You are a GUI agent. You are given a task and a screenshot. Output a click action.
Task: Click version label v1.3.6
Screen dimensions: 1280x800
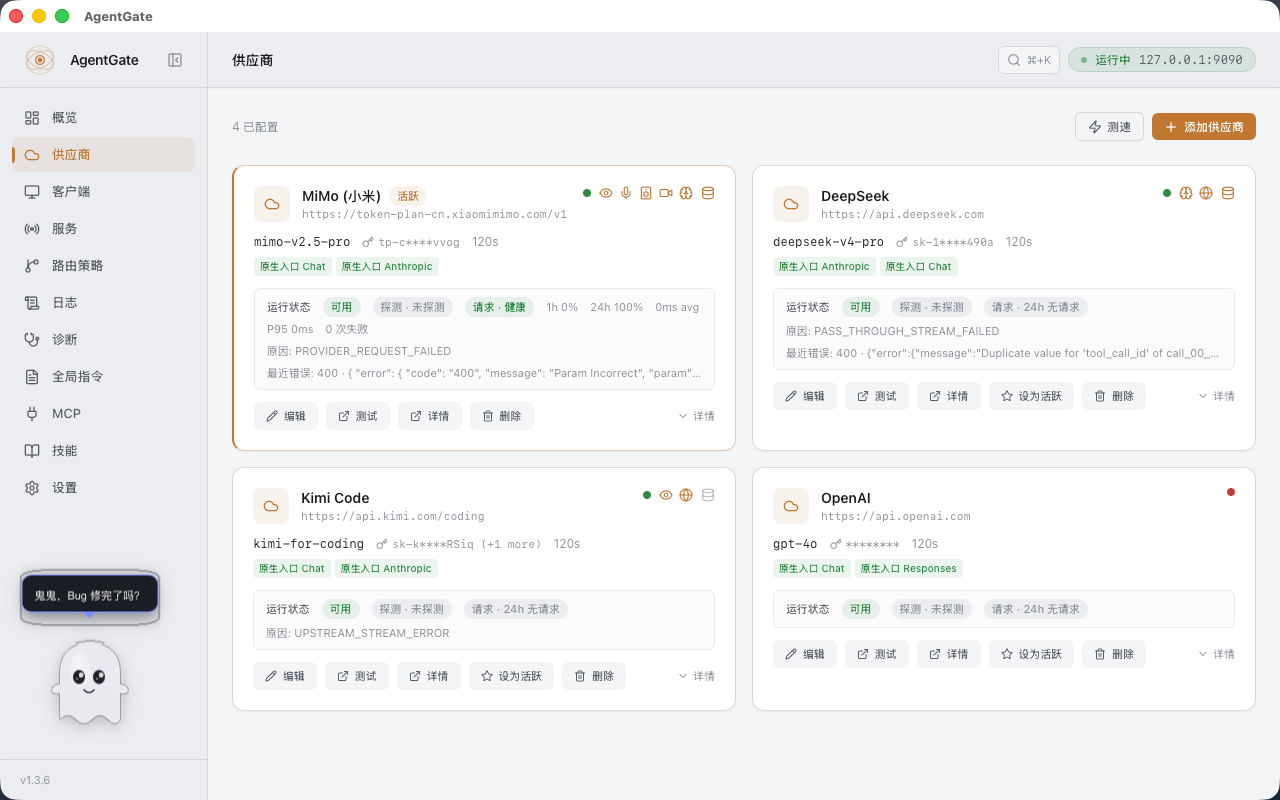35,780
